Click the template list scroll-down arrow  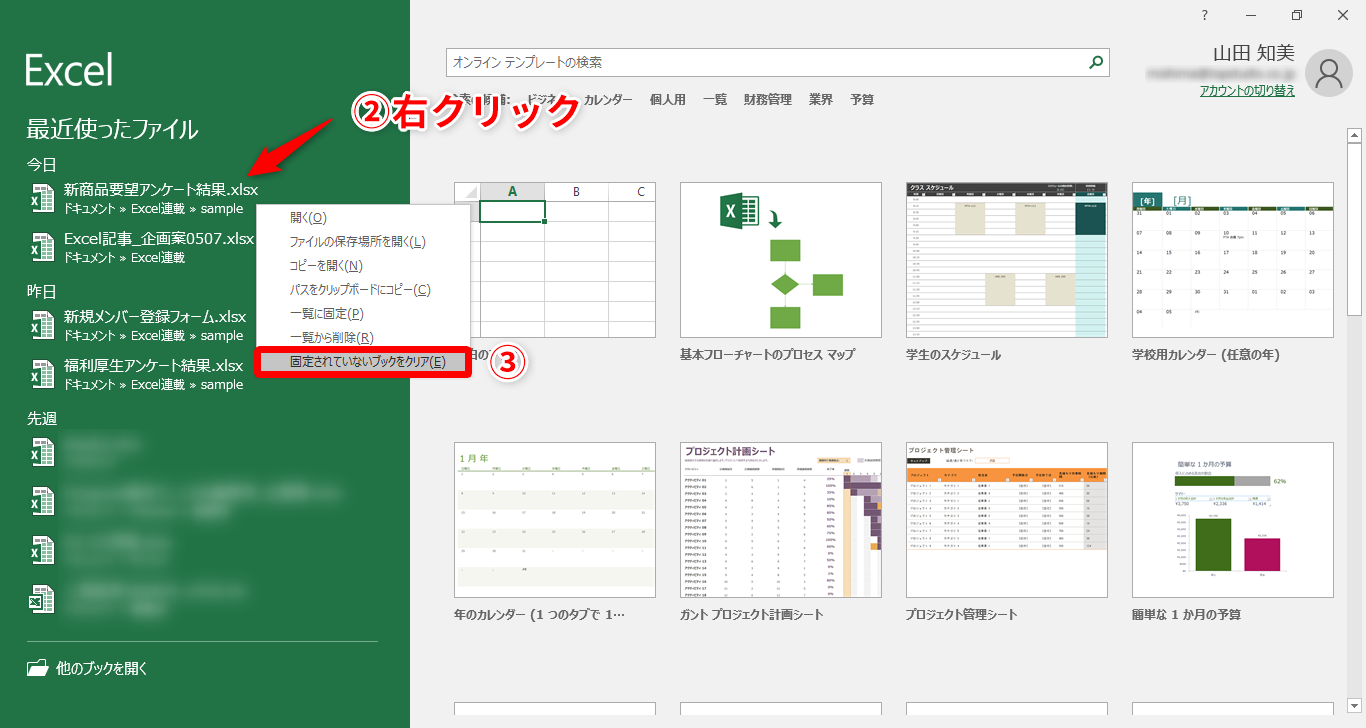pos(1354,704)
